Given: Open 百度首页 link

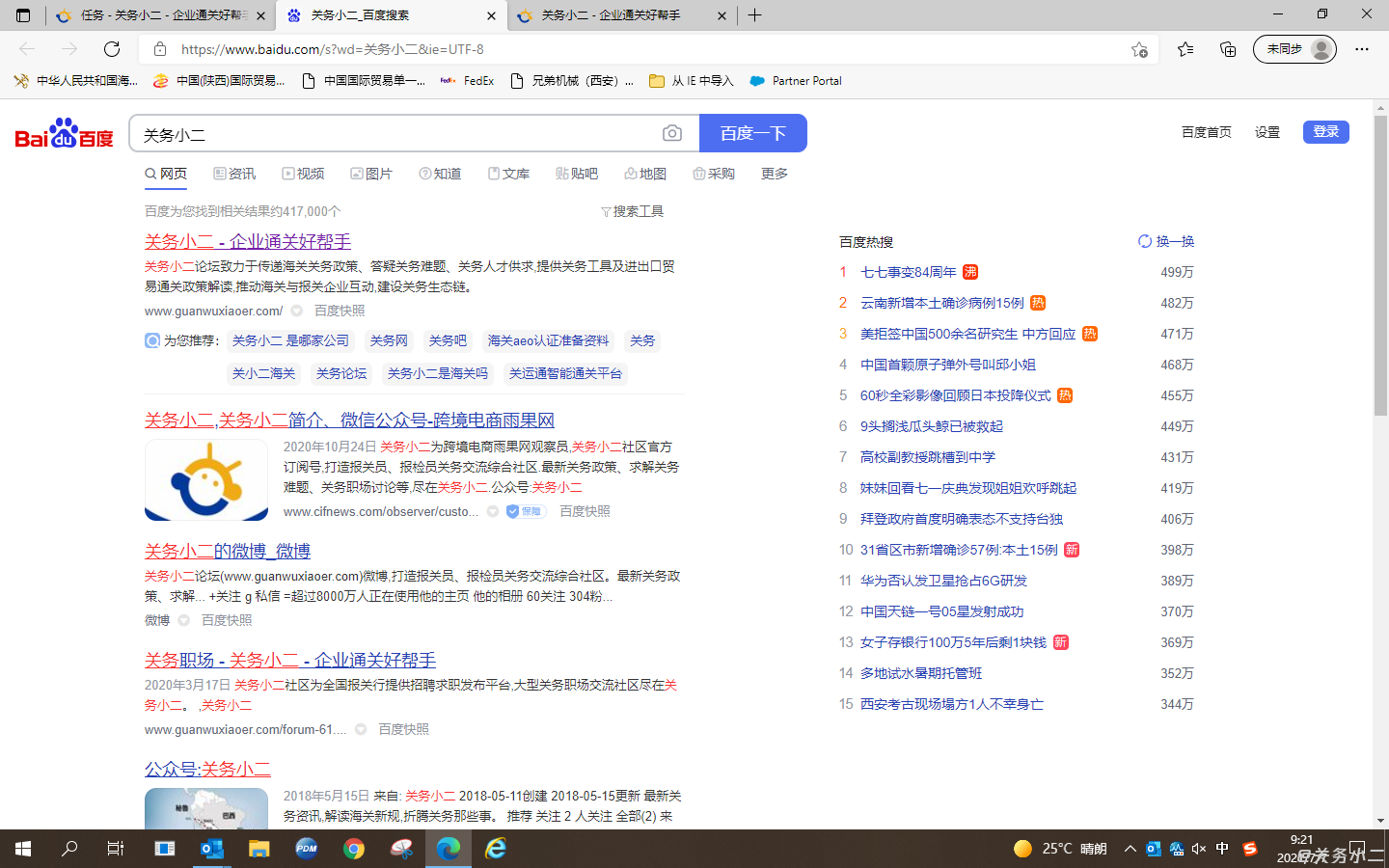Looking at the screenshot, I should [x=1207, y=132].
